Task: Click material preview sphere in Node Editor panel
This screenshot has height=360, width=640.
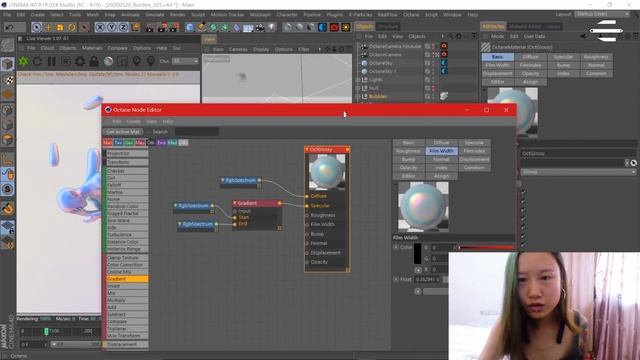Action: [x=423, y=207]
